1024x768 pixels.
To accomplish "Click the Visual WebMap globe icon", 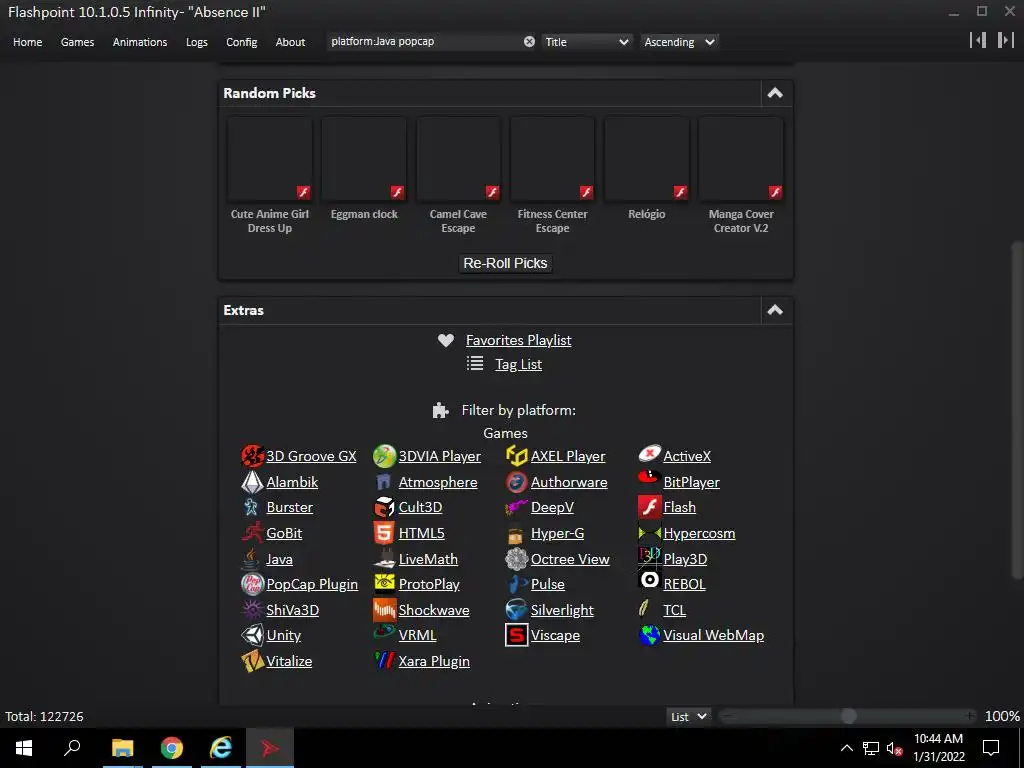I will [649, 635].
